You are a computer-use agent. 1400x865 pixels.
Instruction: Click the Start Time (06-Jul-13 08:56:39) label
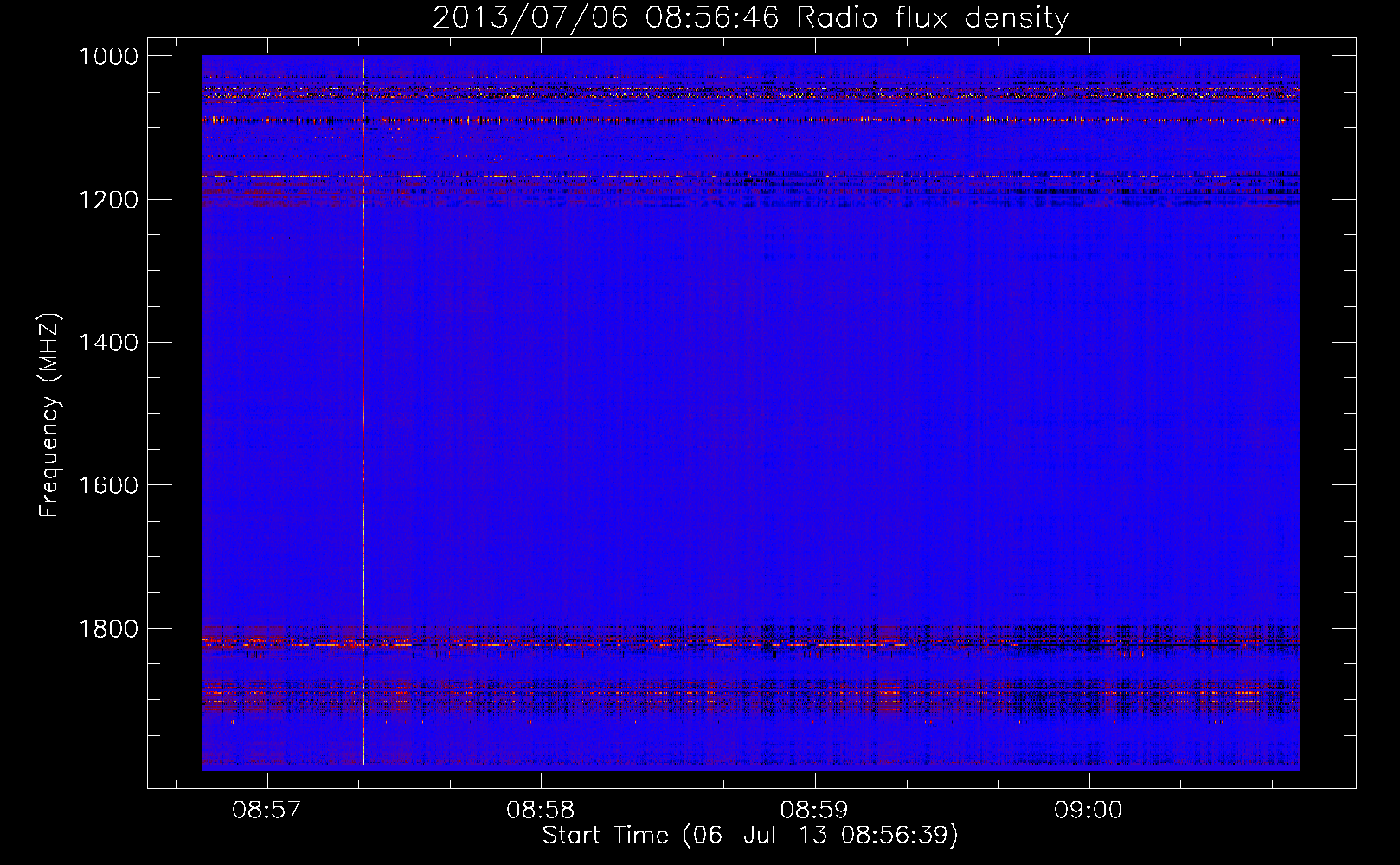[x=750, y=836]
